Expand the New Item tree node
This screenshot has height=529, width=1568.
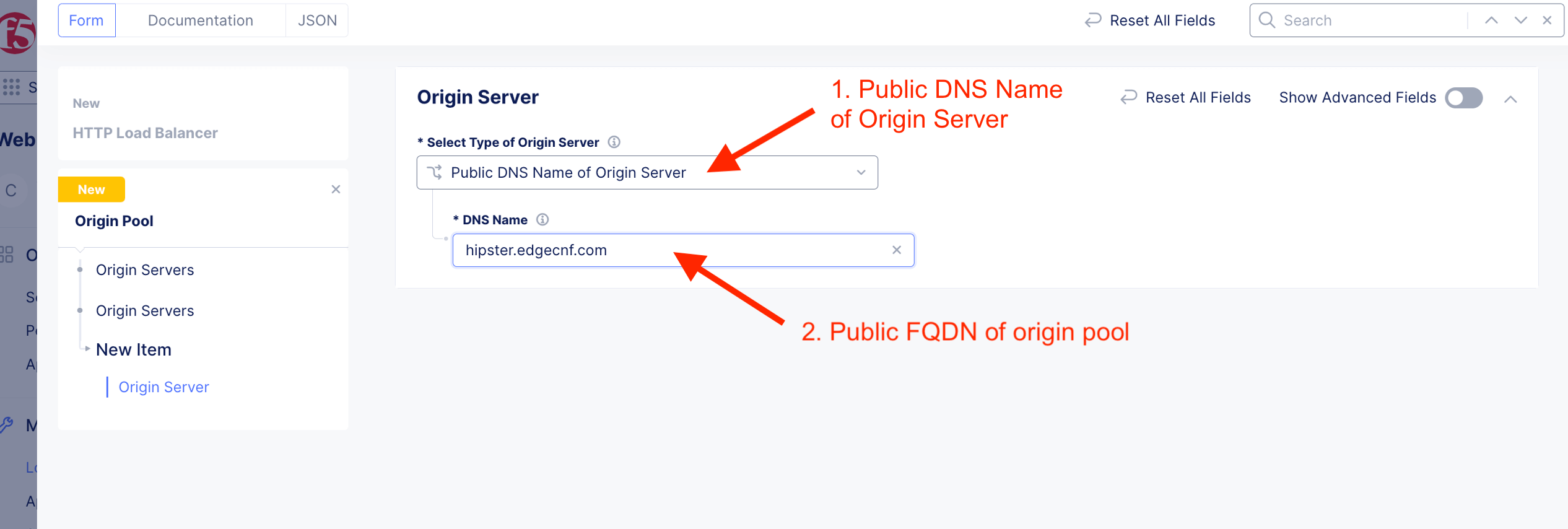(x=87, y=349)
